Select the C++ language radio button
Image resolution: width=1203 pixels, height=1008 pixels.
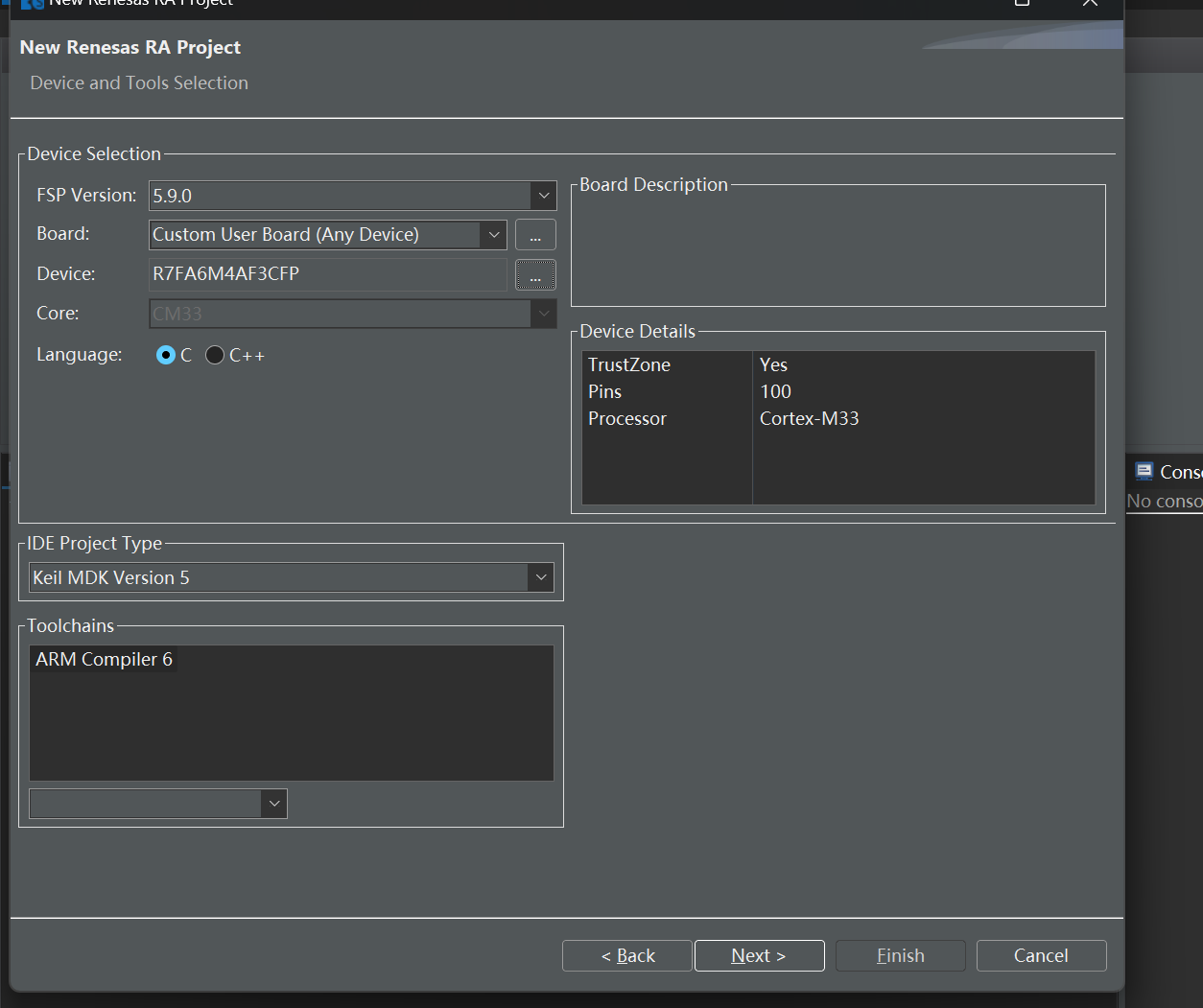[x=215, y=355]
